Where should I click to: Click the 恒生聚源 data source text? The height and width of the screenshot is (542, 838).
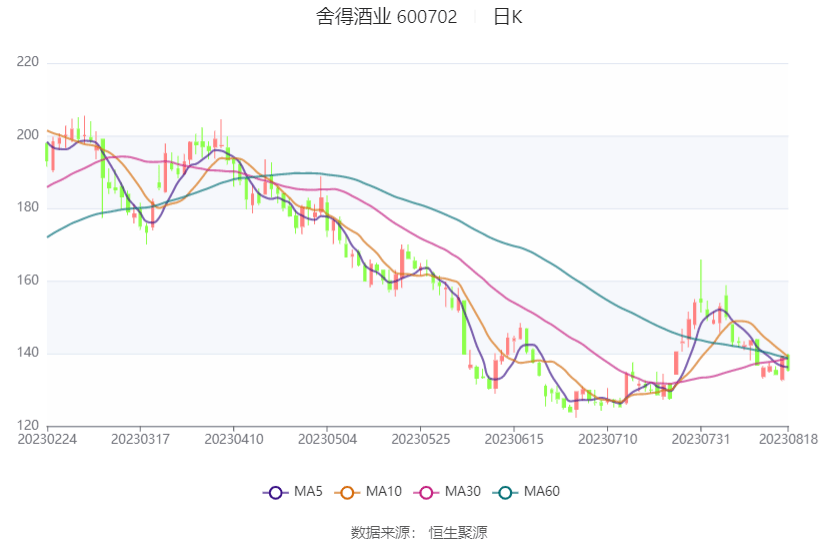tap(458, 532)
